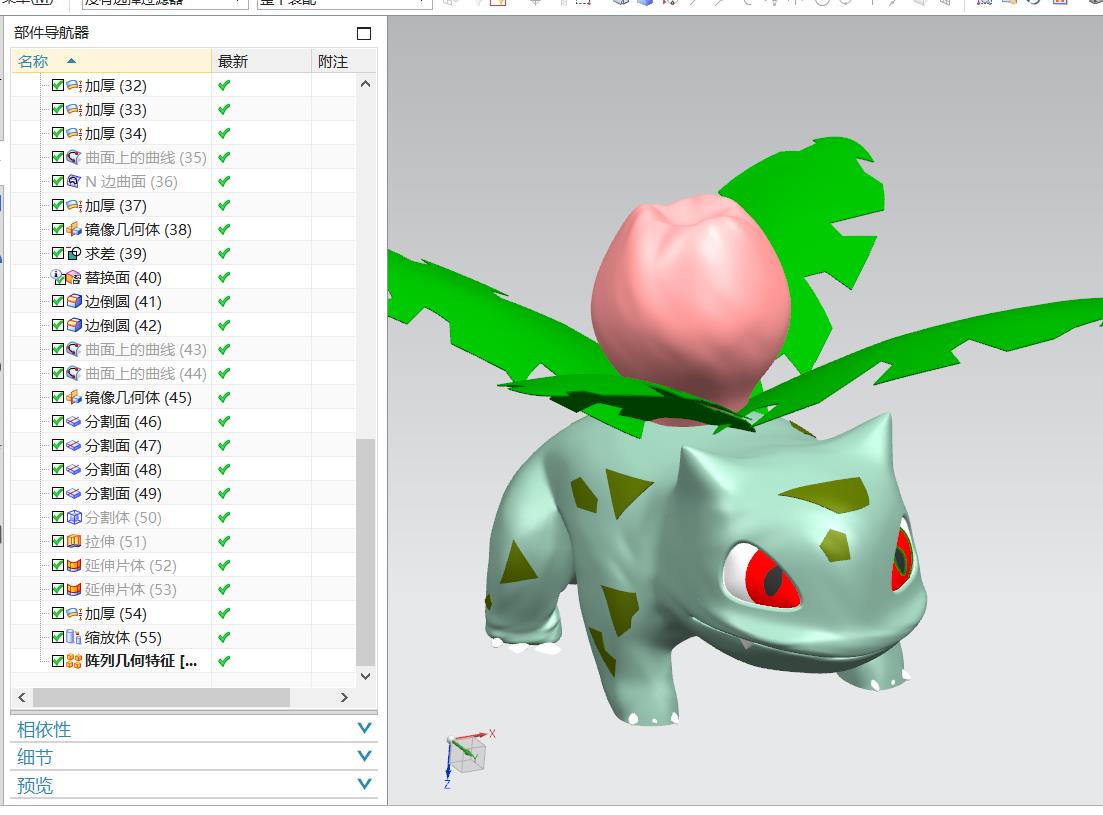Screen dimensions: 1103x815
Task: Click the N 边曲面 (36) feature icon
Action: tap(74, 182)
